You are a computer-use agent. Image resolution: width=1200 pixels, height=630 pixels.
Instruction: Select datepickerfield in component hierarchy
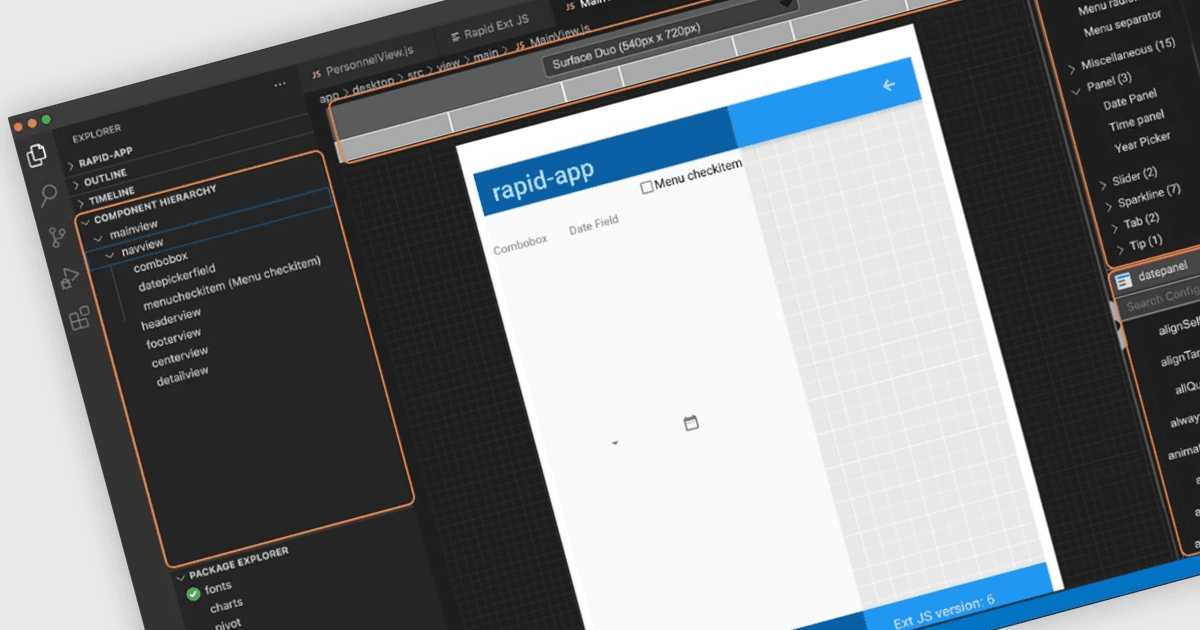(178, 278)
